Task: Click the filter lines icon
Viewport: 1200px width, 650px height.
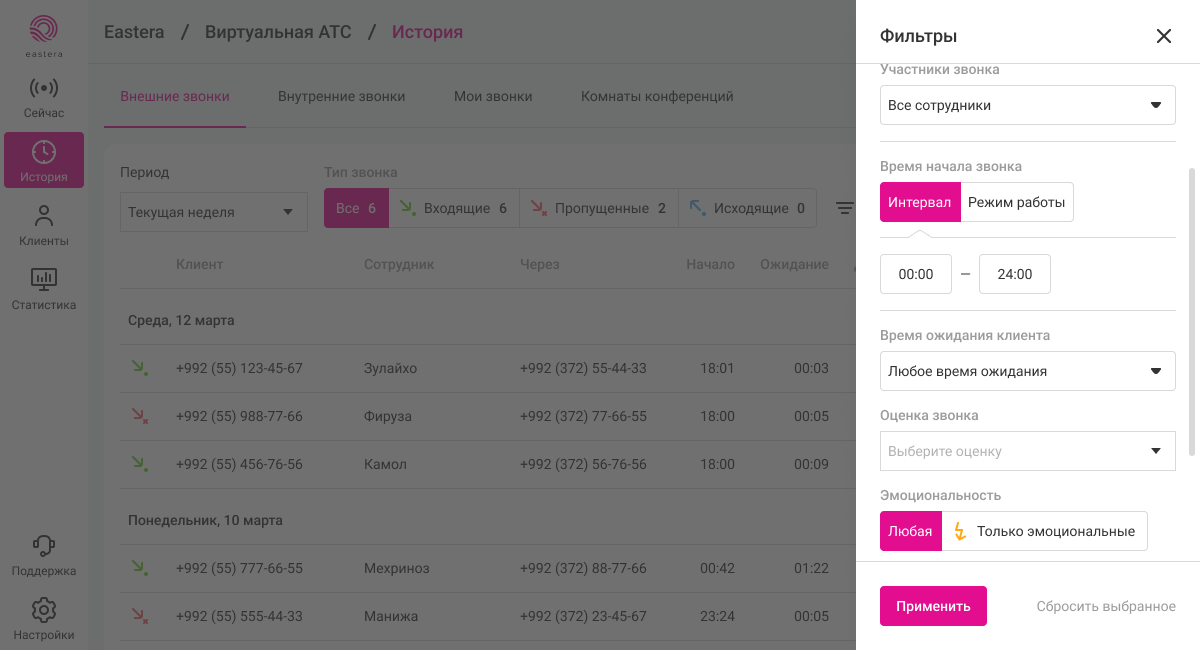Action: [845, 209]
